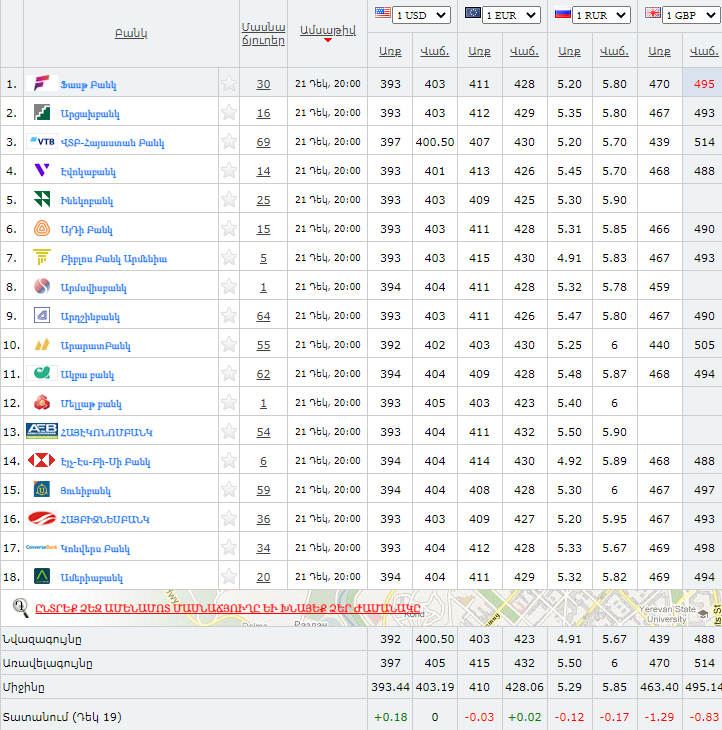Open branch count link 59
Screen dimensions: 722x730
263,490
